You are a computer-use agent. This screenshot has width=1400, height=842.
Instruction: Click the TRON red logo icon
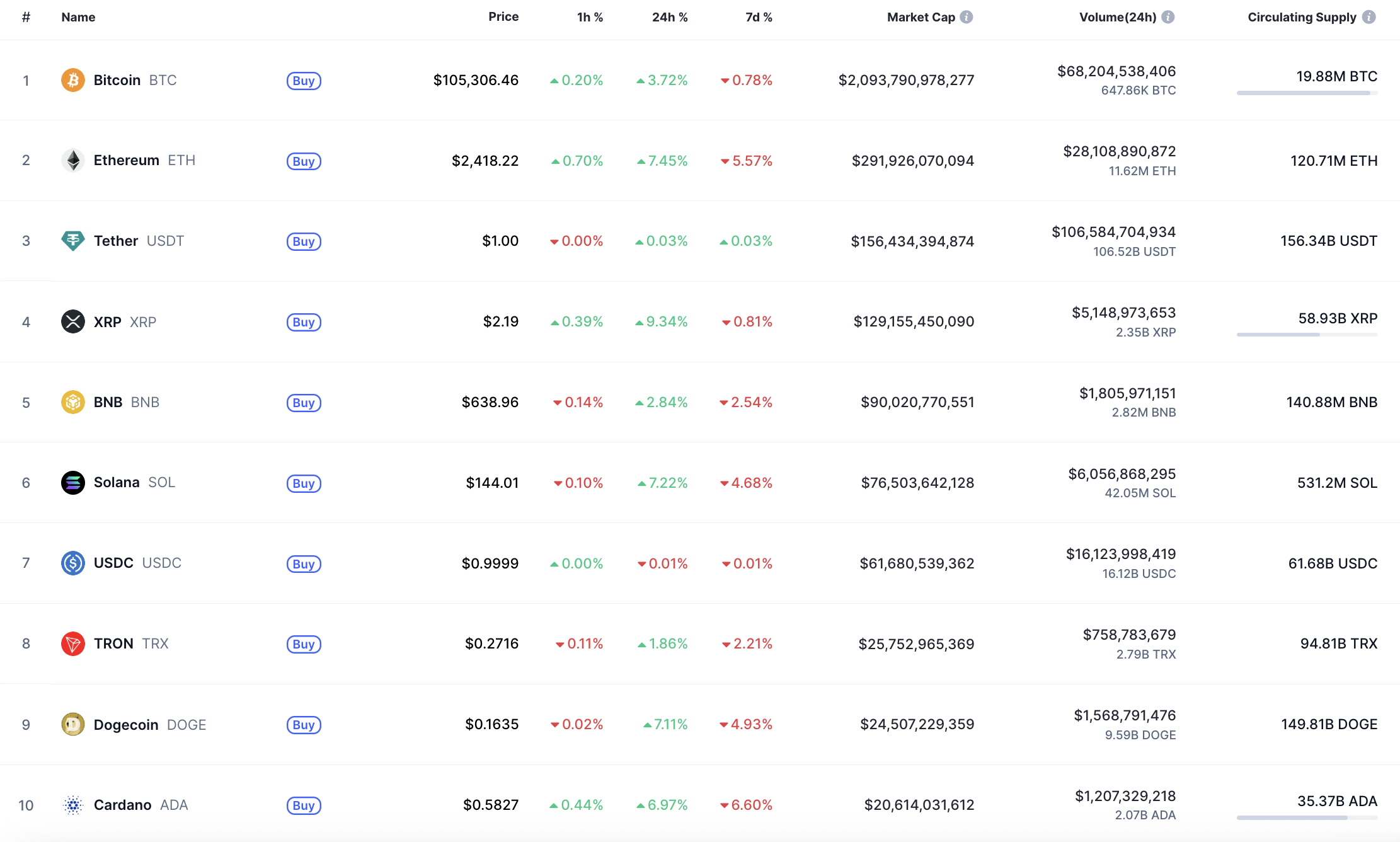click(x=73, y=643)
